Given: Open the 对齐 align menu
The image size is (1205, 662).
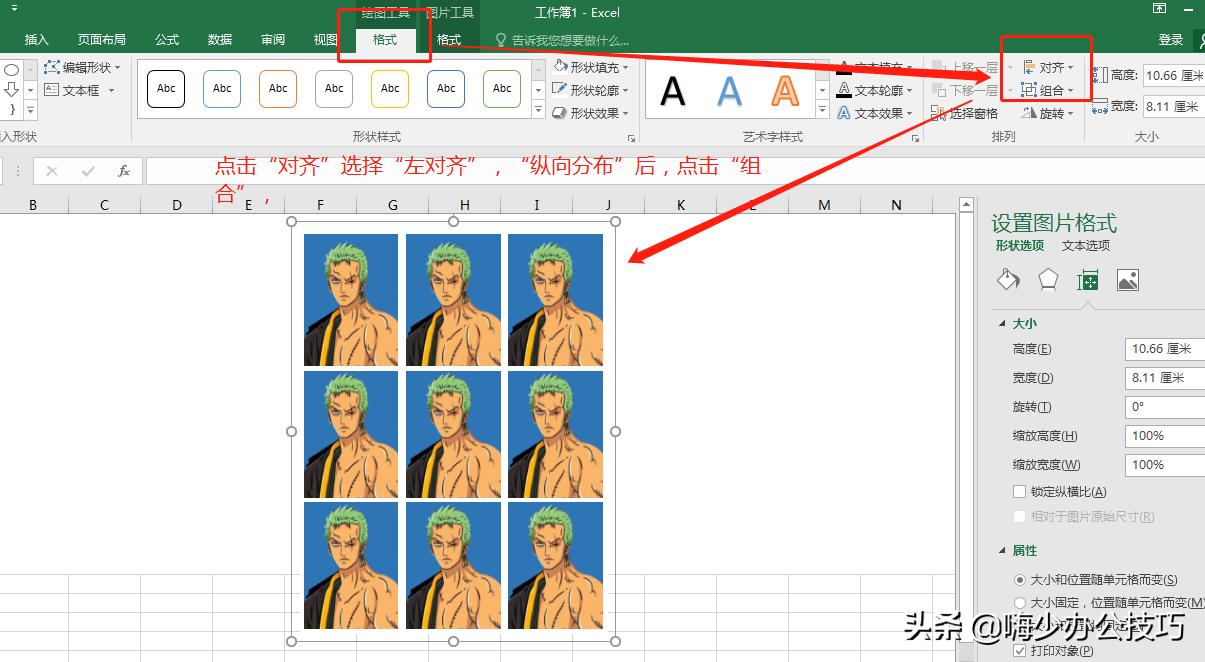Looking at the screenshot, I should coord(1048,67).
